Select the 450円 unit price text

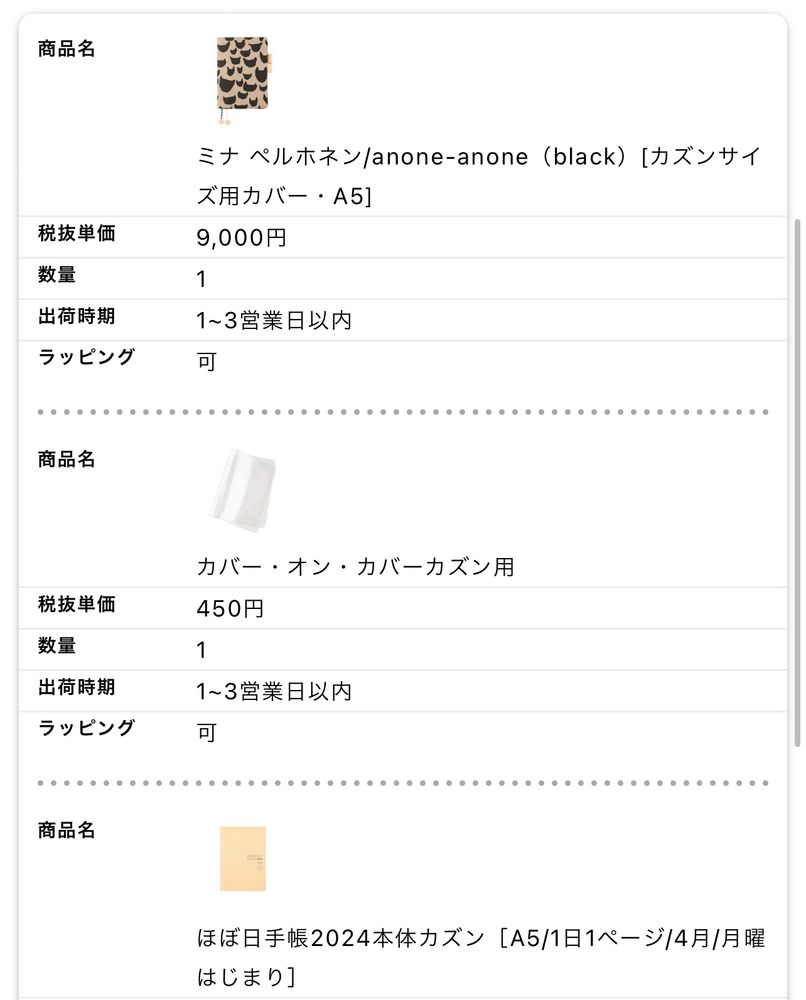click(x=230, y=608)
